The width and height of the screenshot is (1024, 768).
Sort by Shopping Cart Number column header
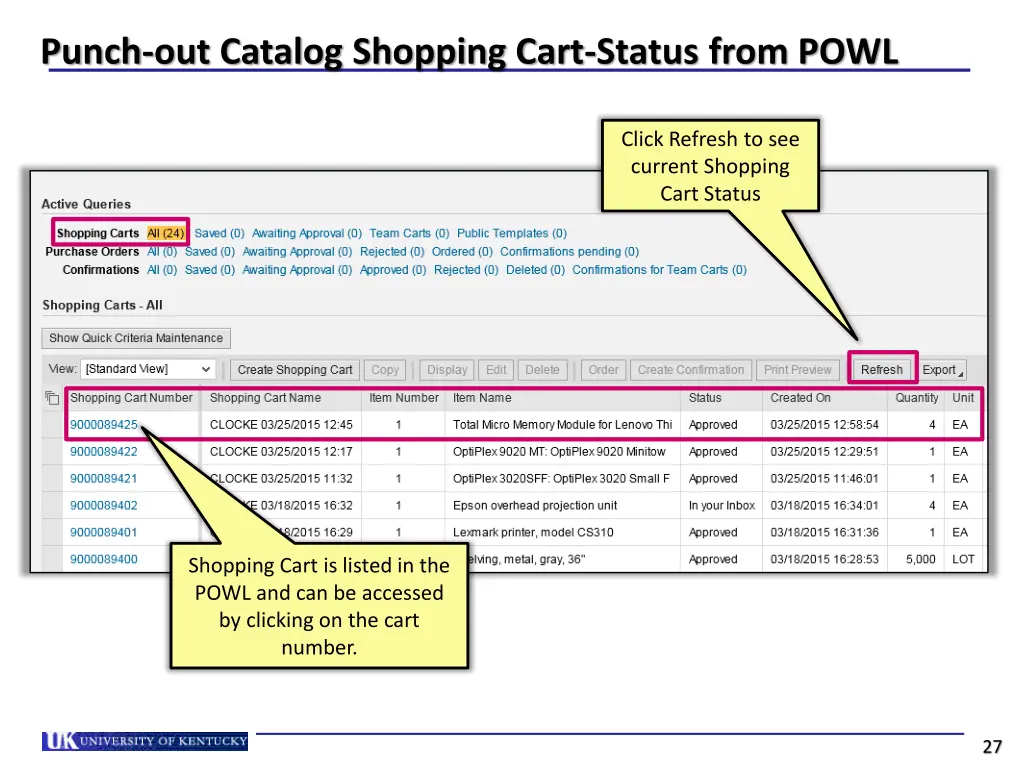click(x=131, y=398)
